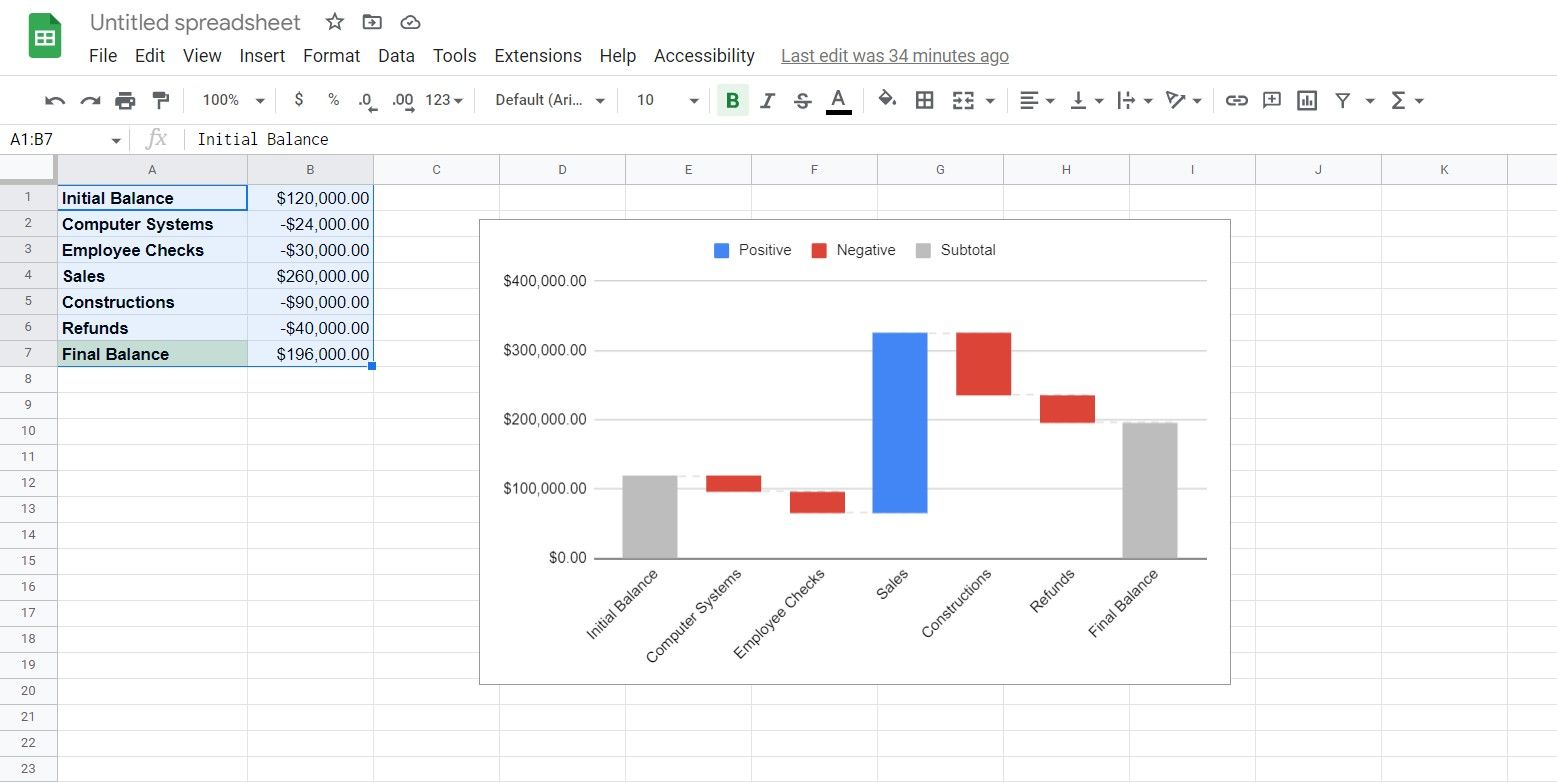Viewport: 1557px width, 782px height.
Task: Click the Insert chart icon
Action: pyautogui.click(x=1307, y=100)
